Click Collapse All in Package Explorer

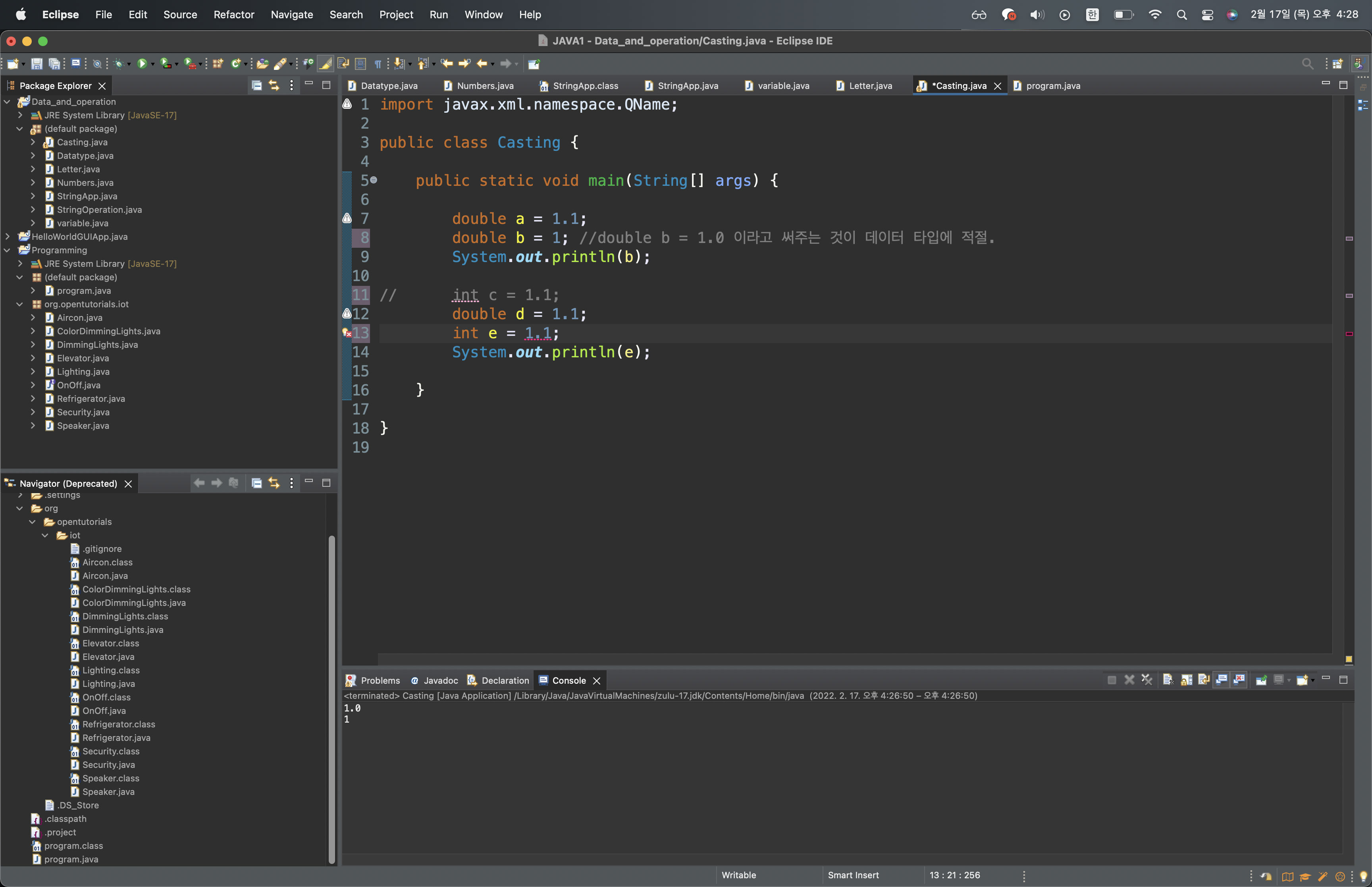(257, 86)
